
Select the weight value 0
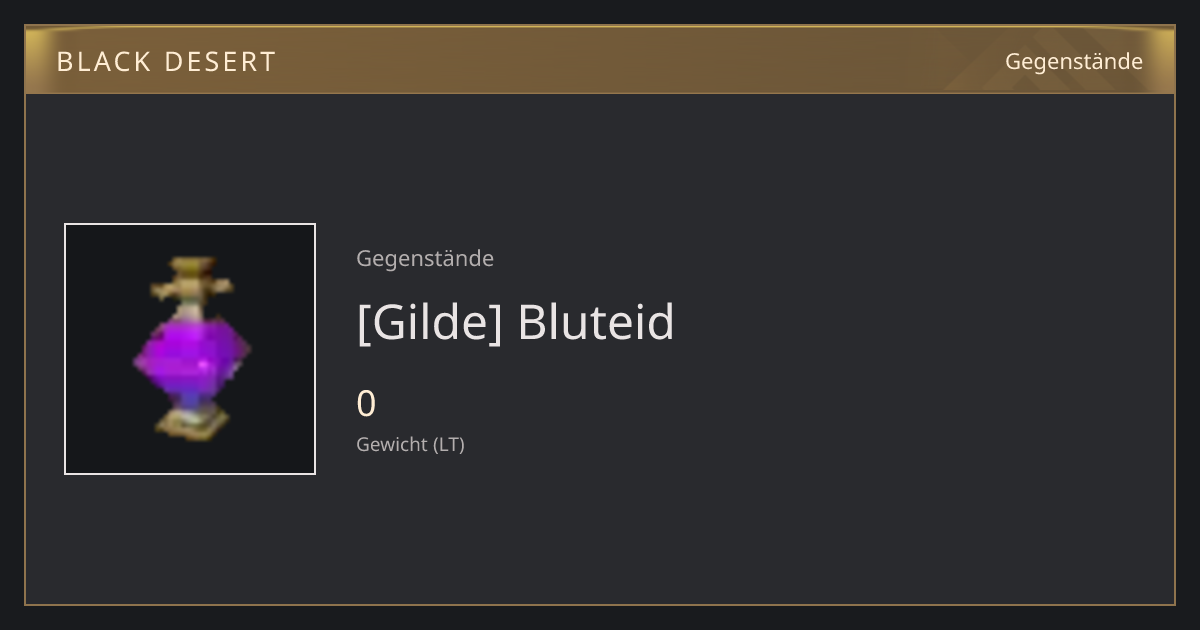tap(366, 404)
